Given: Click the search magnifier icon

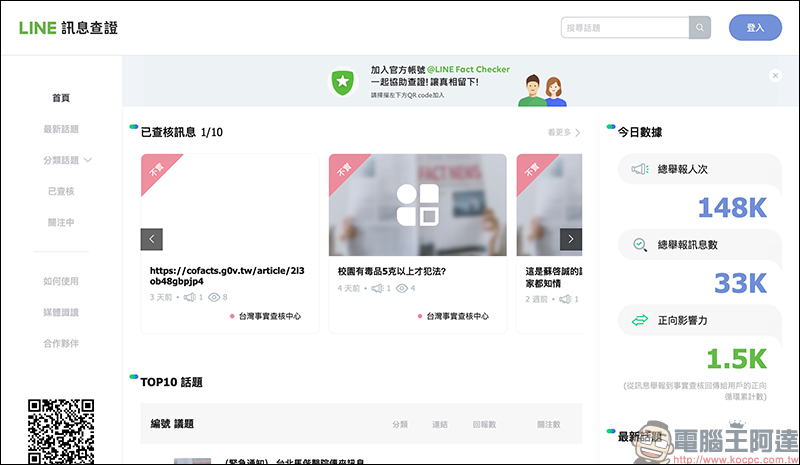Looking at the screenshot, I should coord(700,28).
